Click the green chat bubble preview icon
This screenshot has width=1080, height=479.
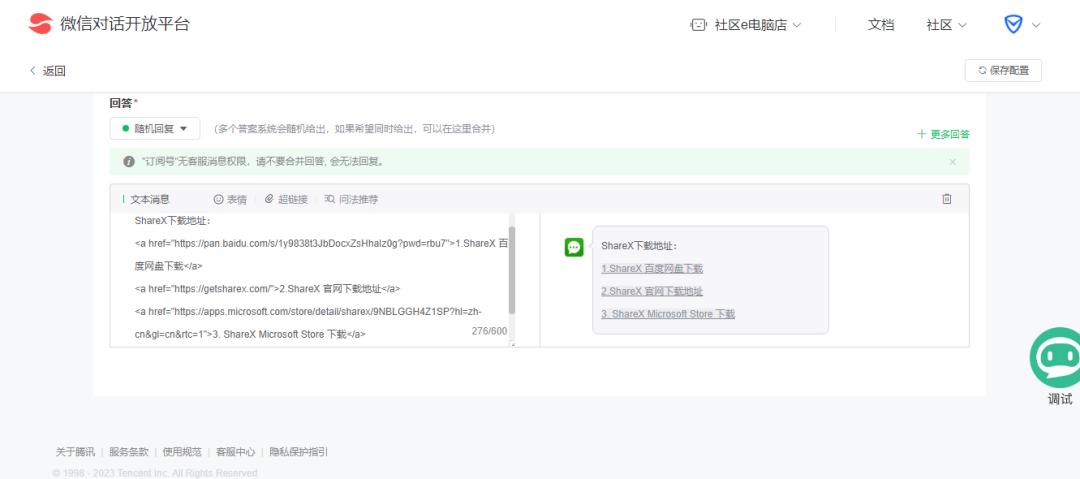pyautogui.click(x=574, y=247)
